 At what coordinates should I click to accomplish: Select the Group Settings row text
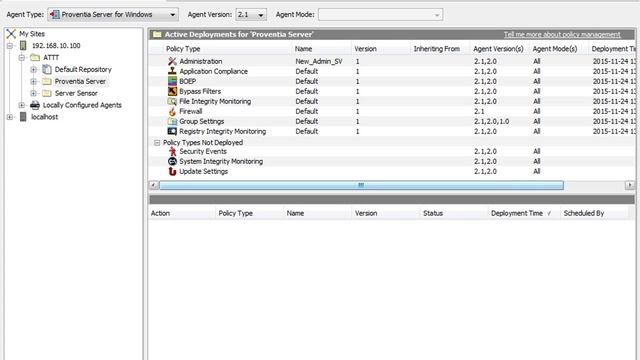202,121
